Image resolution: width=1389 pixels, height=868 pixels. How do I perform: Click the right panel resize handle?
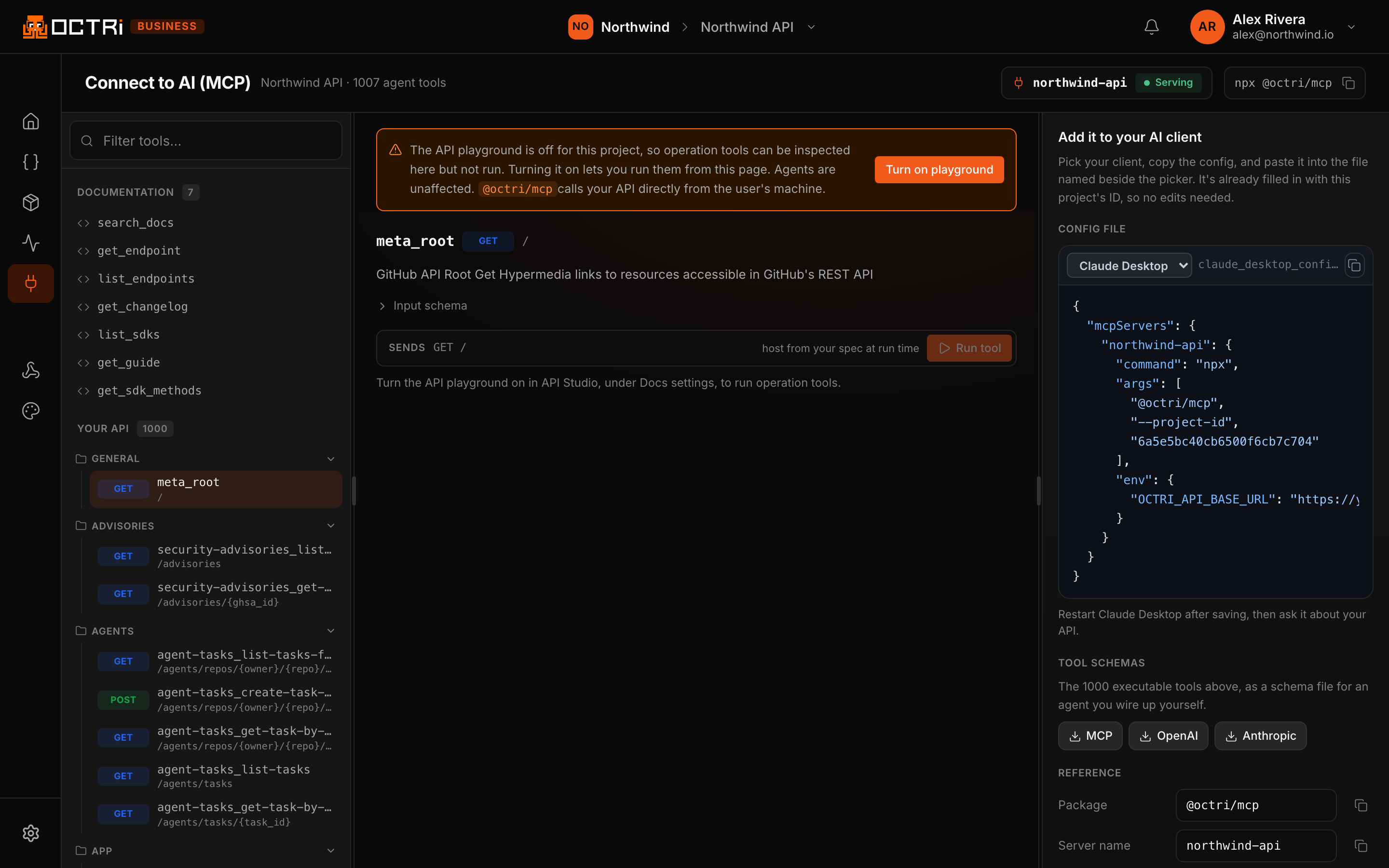click(1039, 491)
